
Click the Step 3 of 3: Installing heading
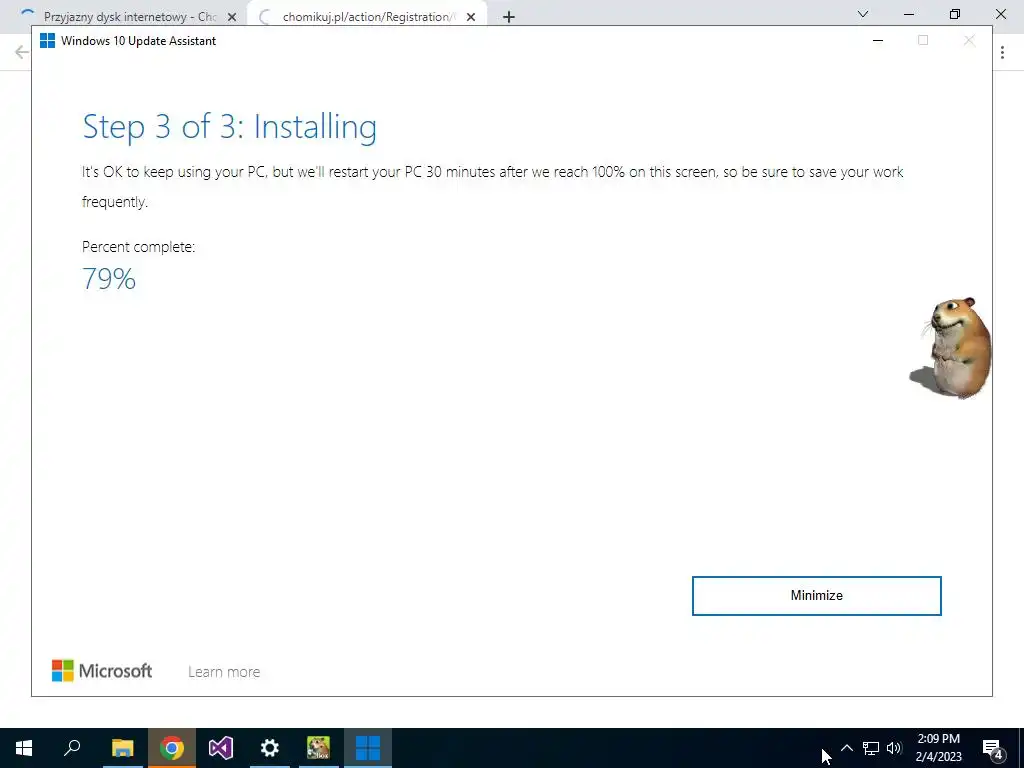(229, 127)
